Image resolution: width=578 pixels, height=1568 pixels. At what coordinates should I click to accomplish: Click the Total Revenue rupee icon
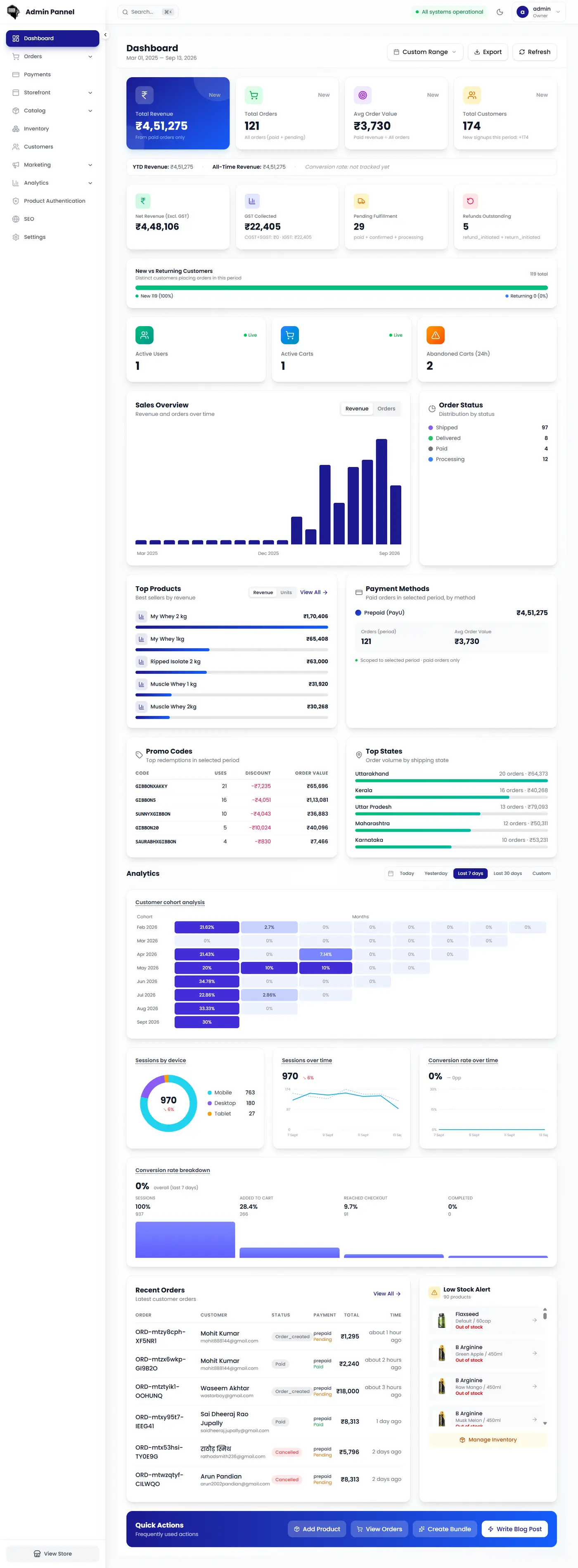144,95
